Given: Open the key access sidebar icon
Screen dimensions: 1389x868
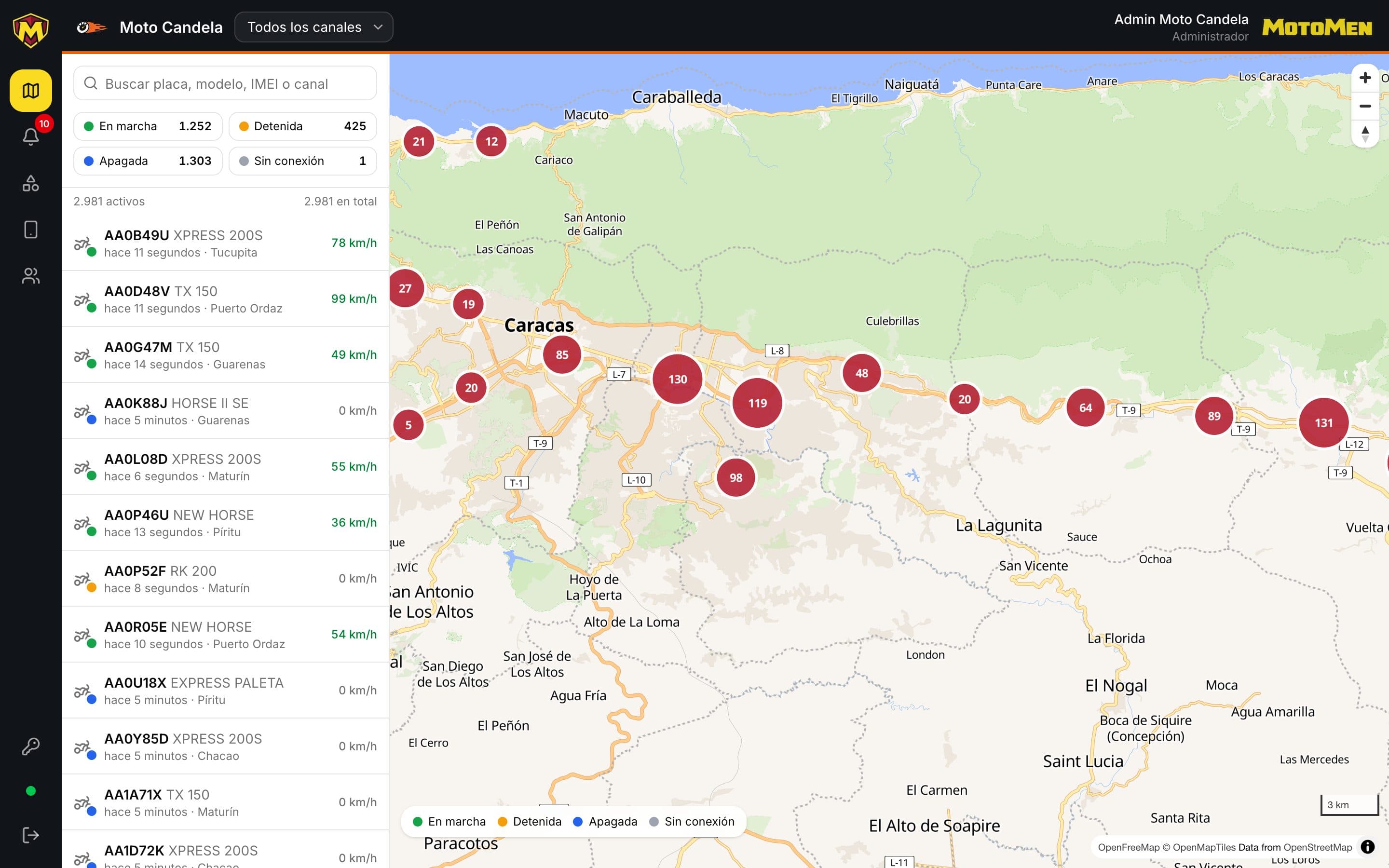Looking at the screenshot, I should click(30, 746).
